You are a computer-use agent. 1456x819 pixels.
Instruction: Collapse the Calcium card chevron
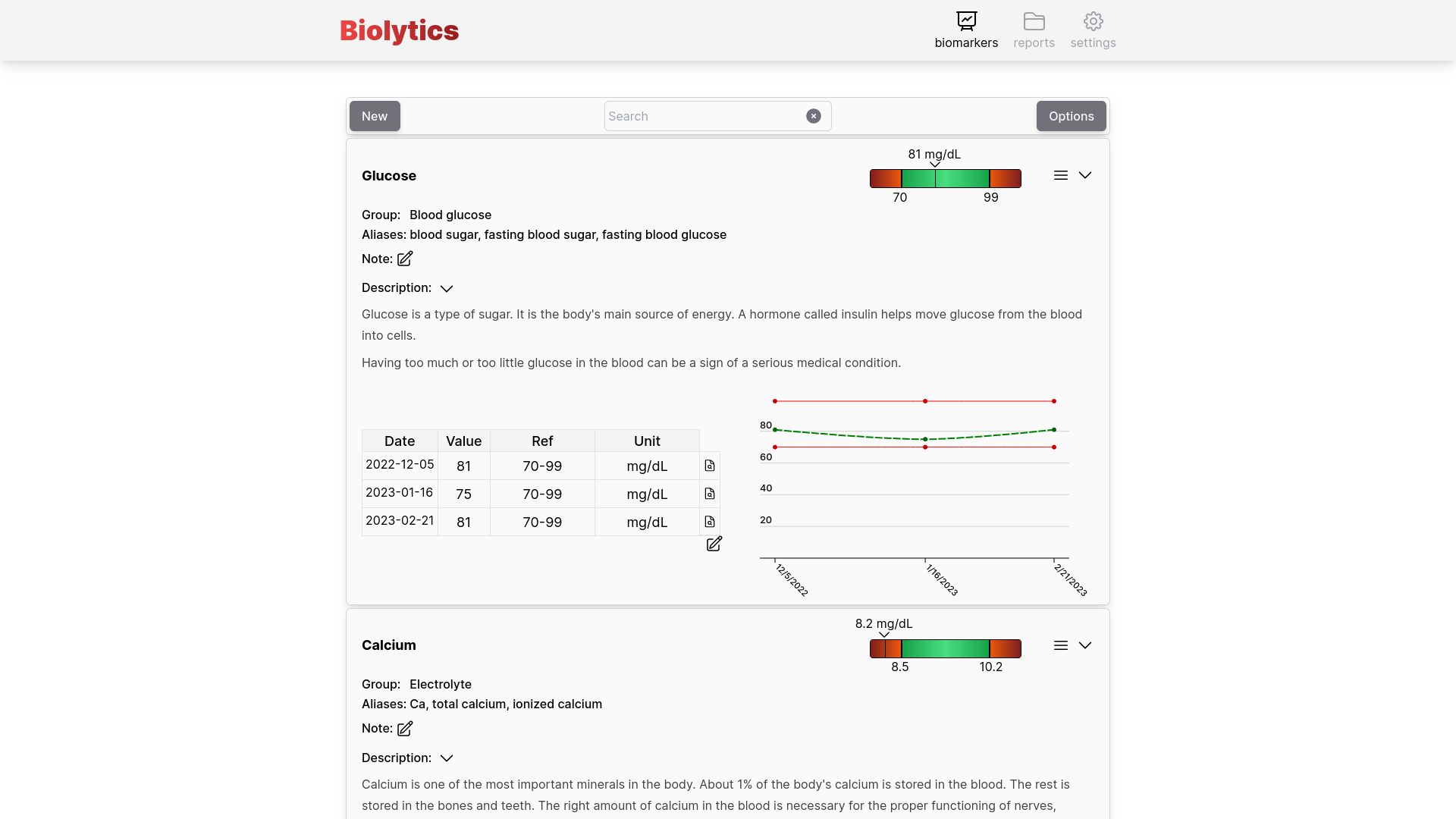pos(1085,645)
